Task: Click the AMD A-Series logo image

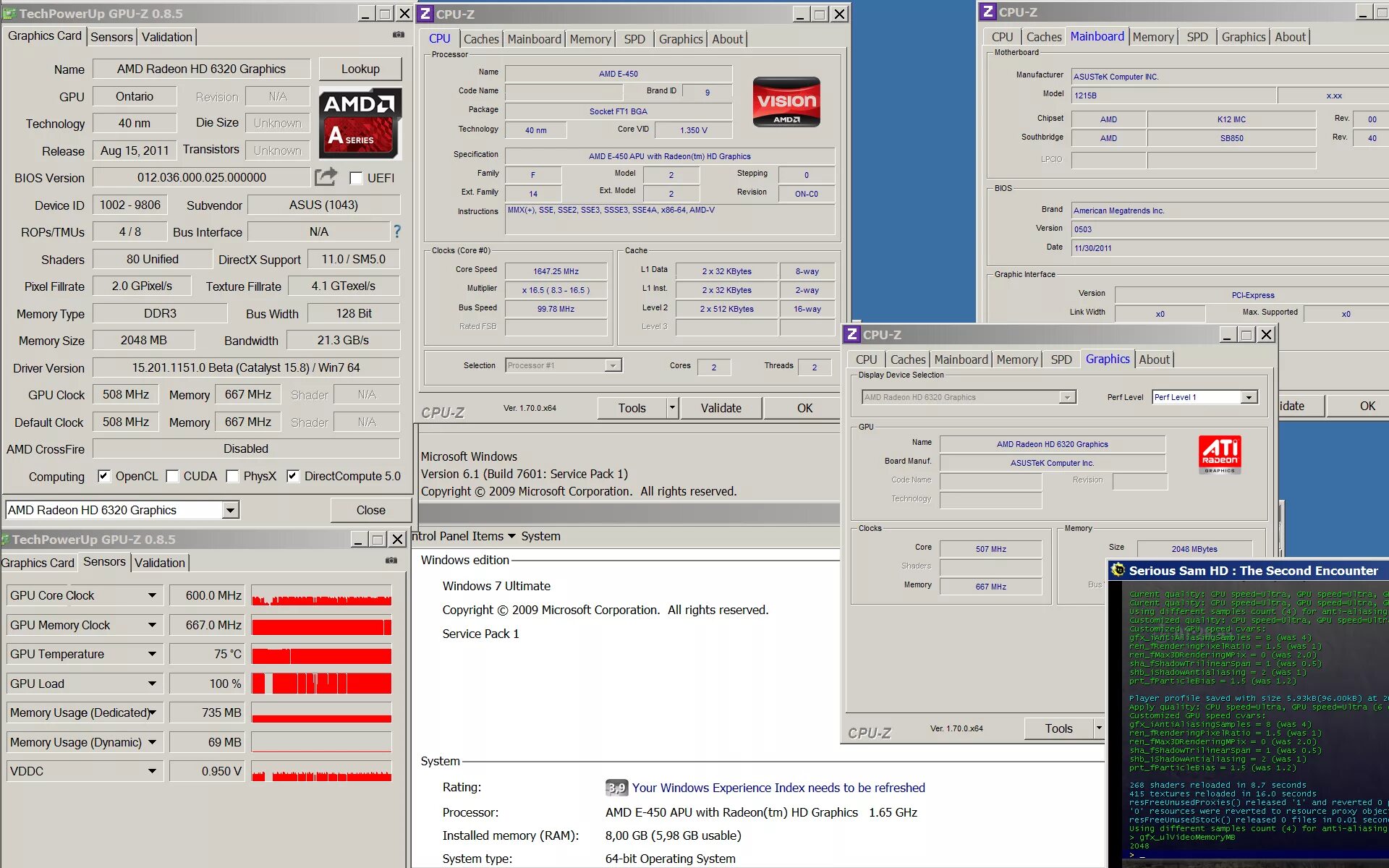Action: click(360, 124)
